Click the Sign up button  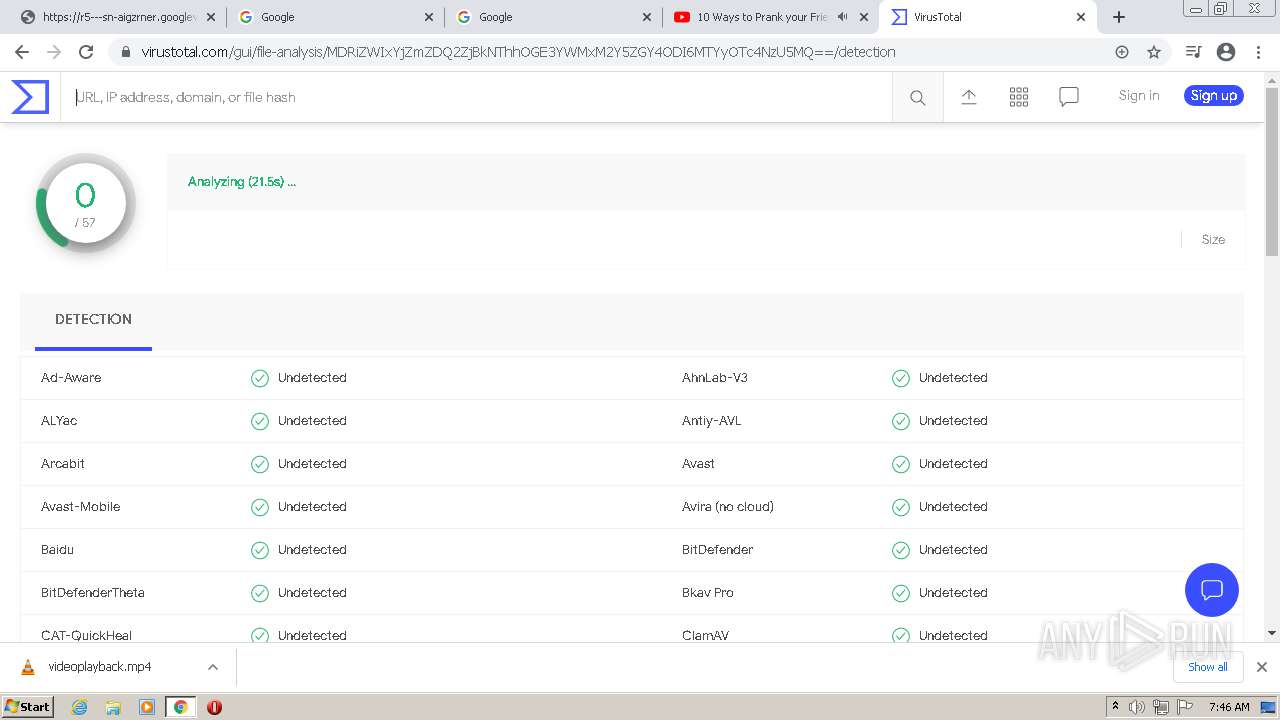pyautogui.click(x=1214, y=96)
